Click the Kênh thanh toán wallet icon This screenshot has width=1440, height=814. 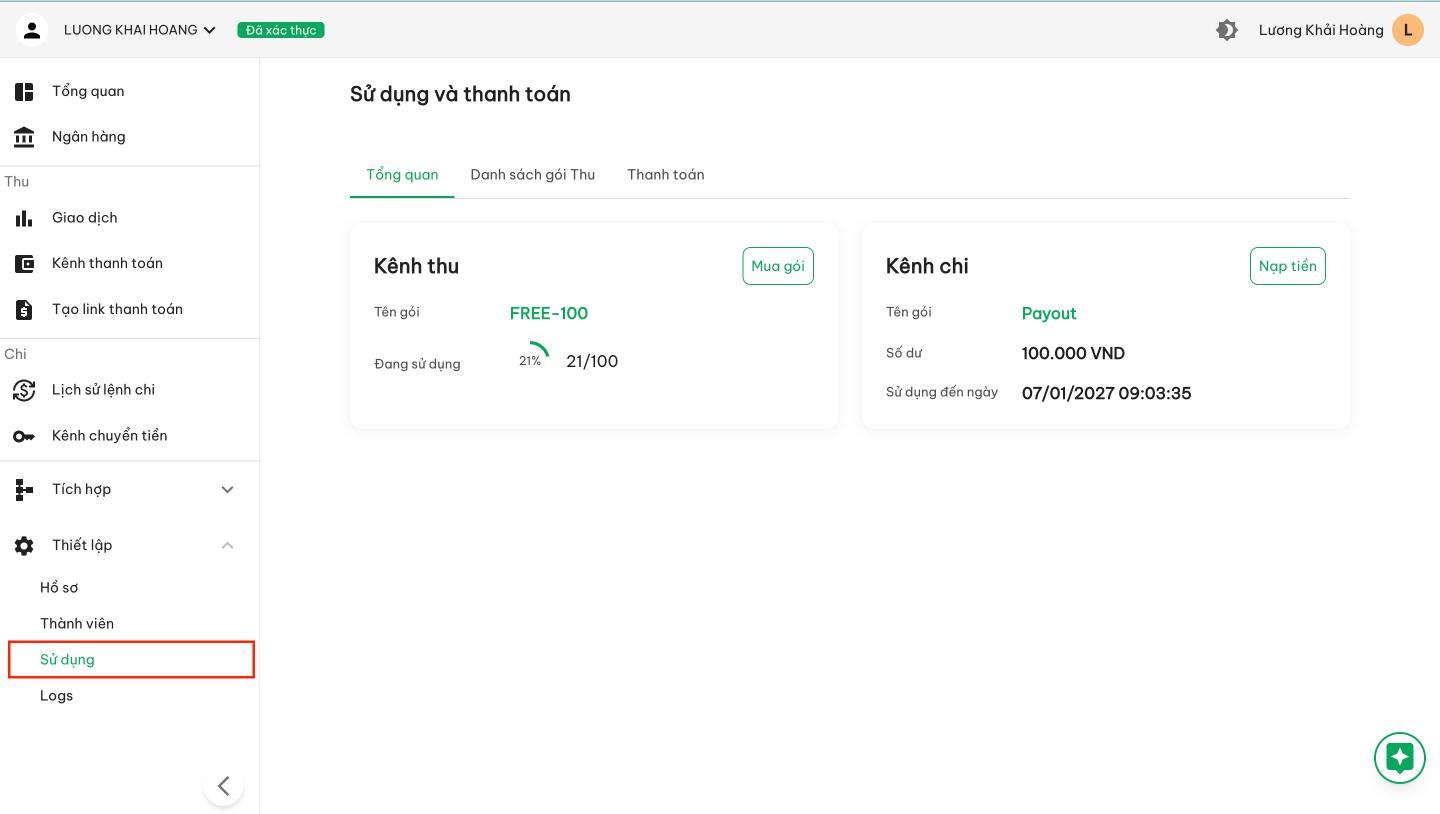(x=24, y=264)
